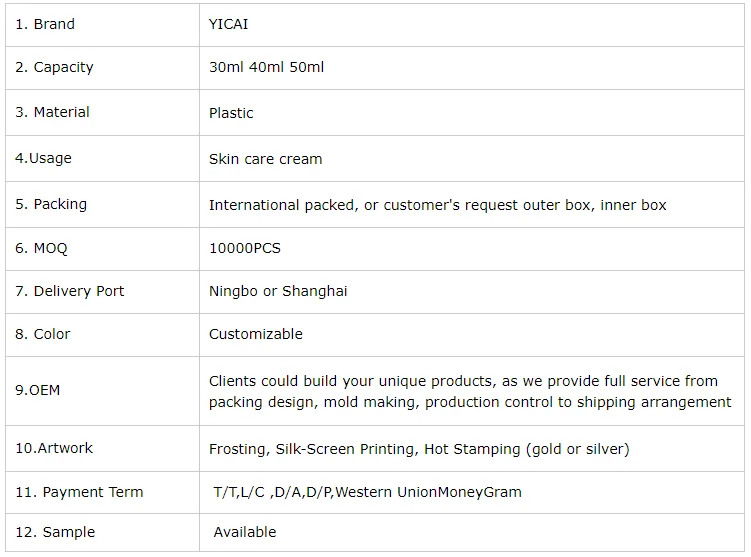This screenshot has width=751, height=557.
Task: Select the 10000PCS quantity value
Action: (x=245, y=248)
